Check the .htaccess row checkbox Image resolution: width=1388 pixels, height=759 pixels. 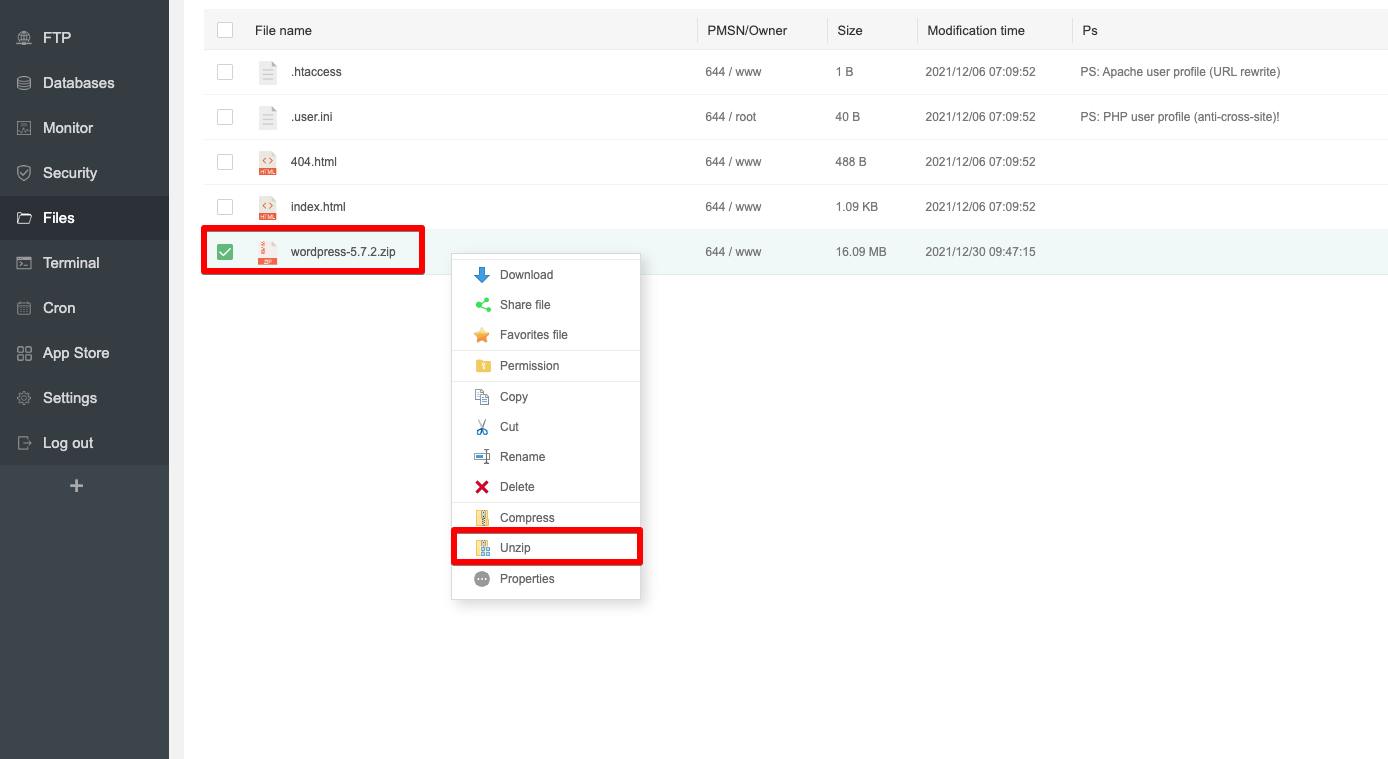tap(225, 72)
